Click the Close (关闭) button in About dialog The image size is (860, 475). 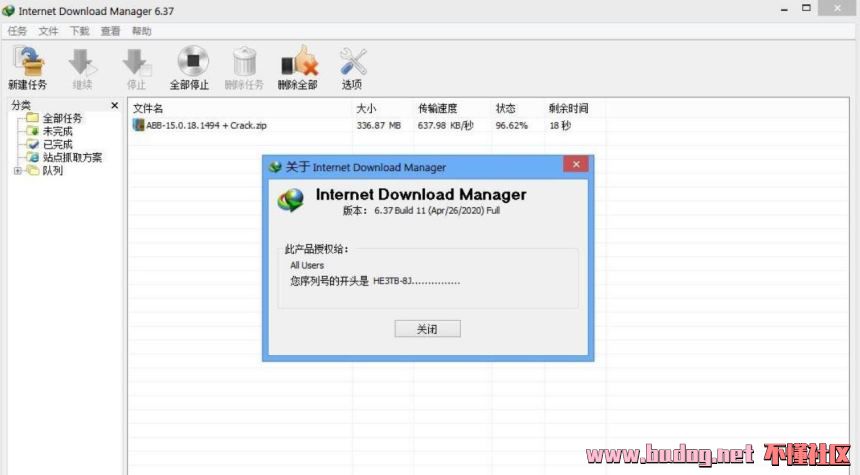coord(427,329)
